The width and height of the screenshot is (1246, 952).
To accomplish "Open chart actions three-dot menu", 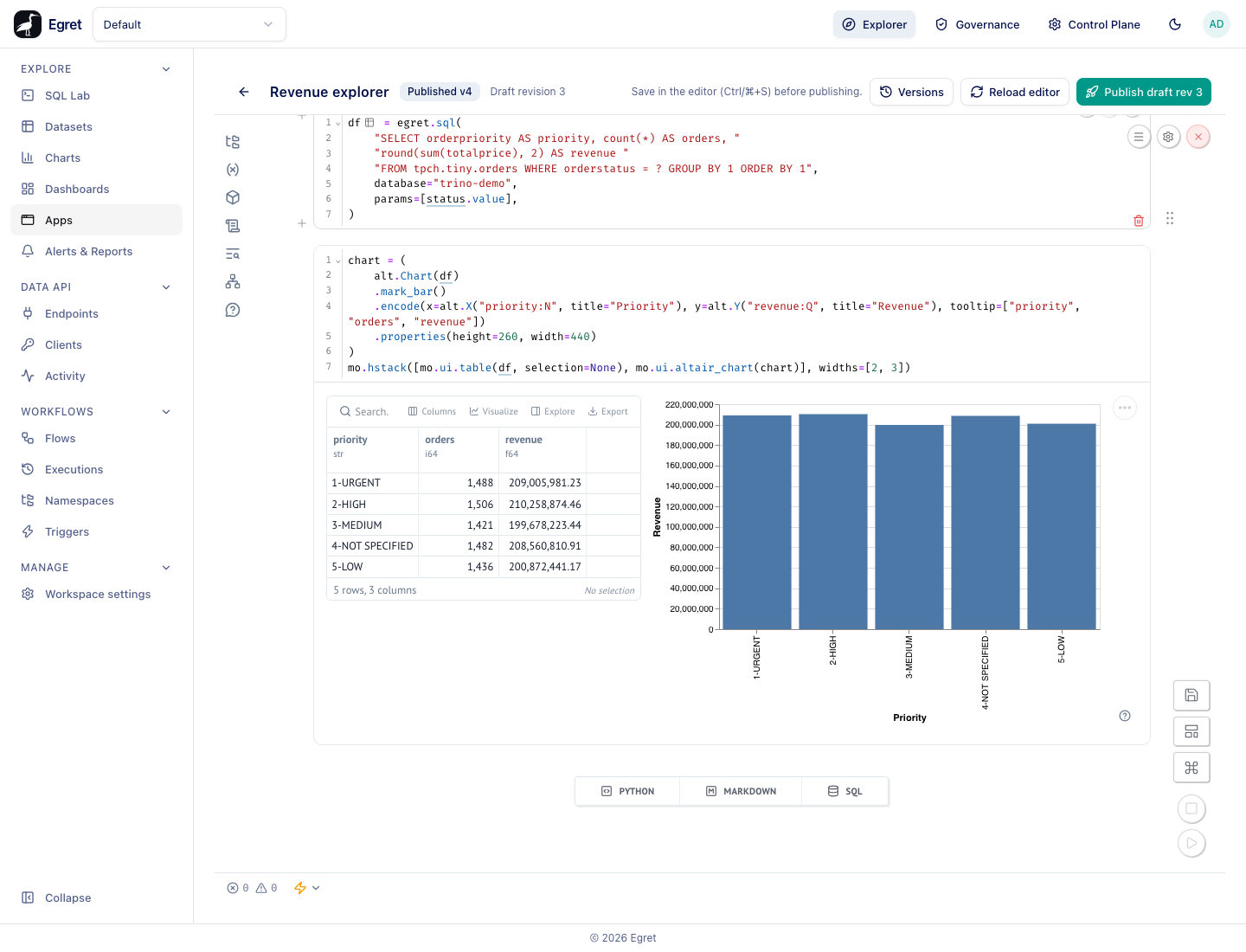I will (x=1125, y=408).
